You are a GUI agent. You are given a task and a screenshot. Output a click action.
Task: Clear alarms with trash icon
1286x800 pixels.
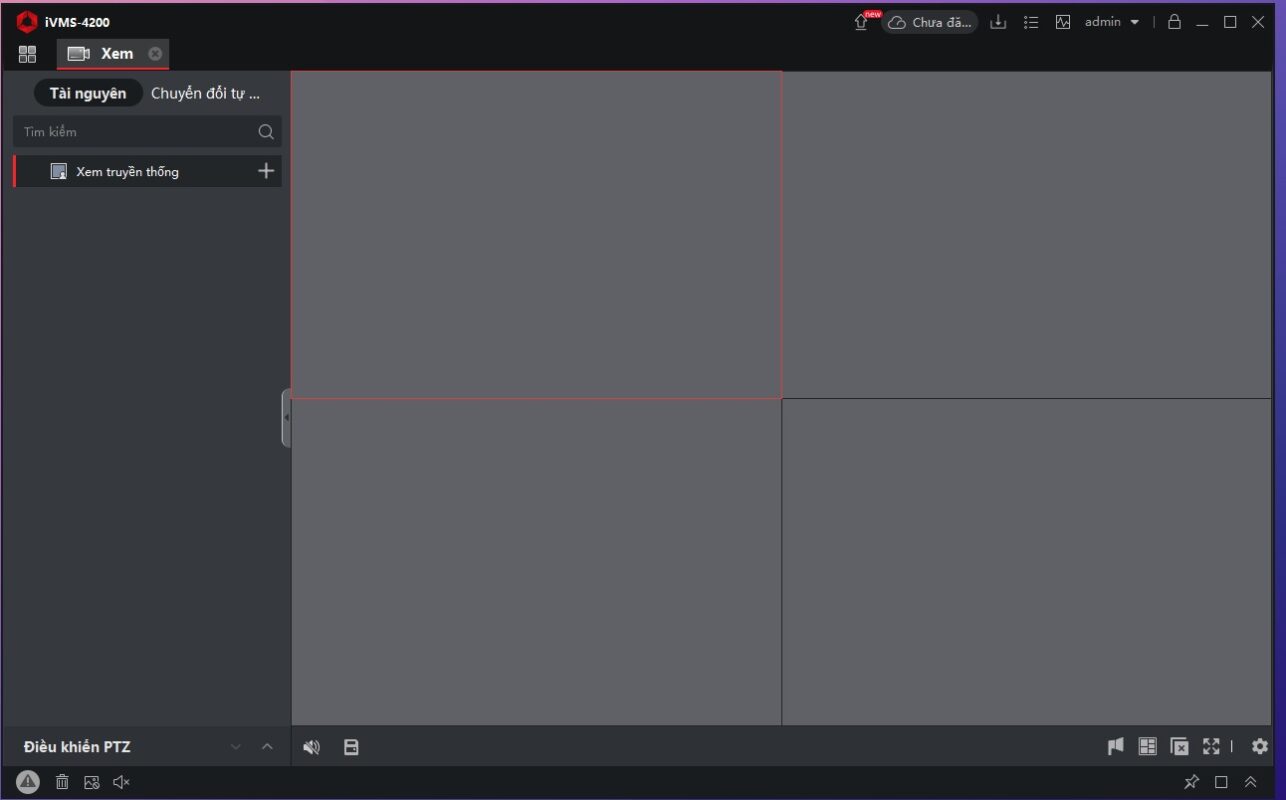pyautogui.click(x=62, y=782)
